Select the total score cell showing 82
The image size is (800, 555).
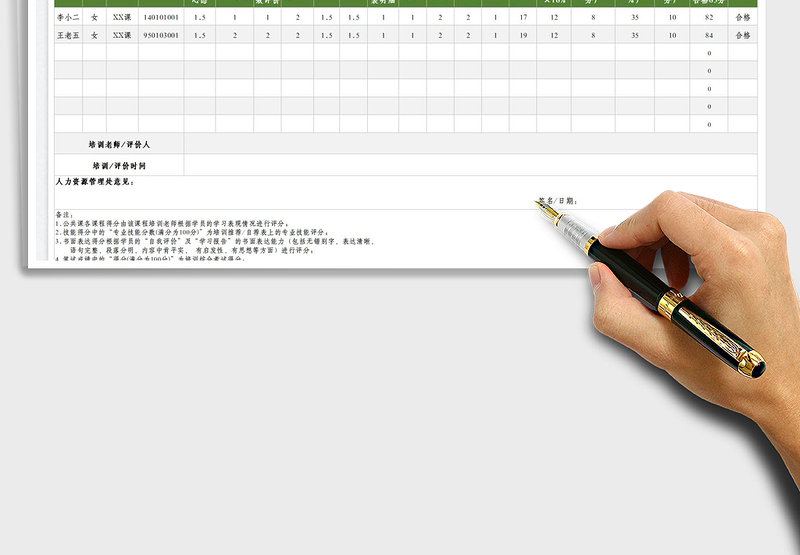pyautogui.click(x=709, y=17)
